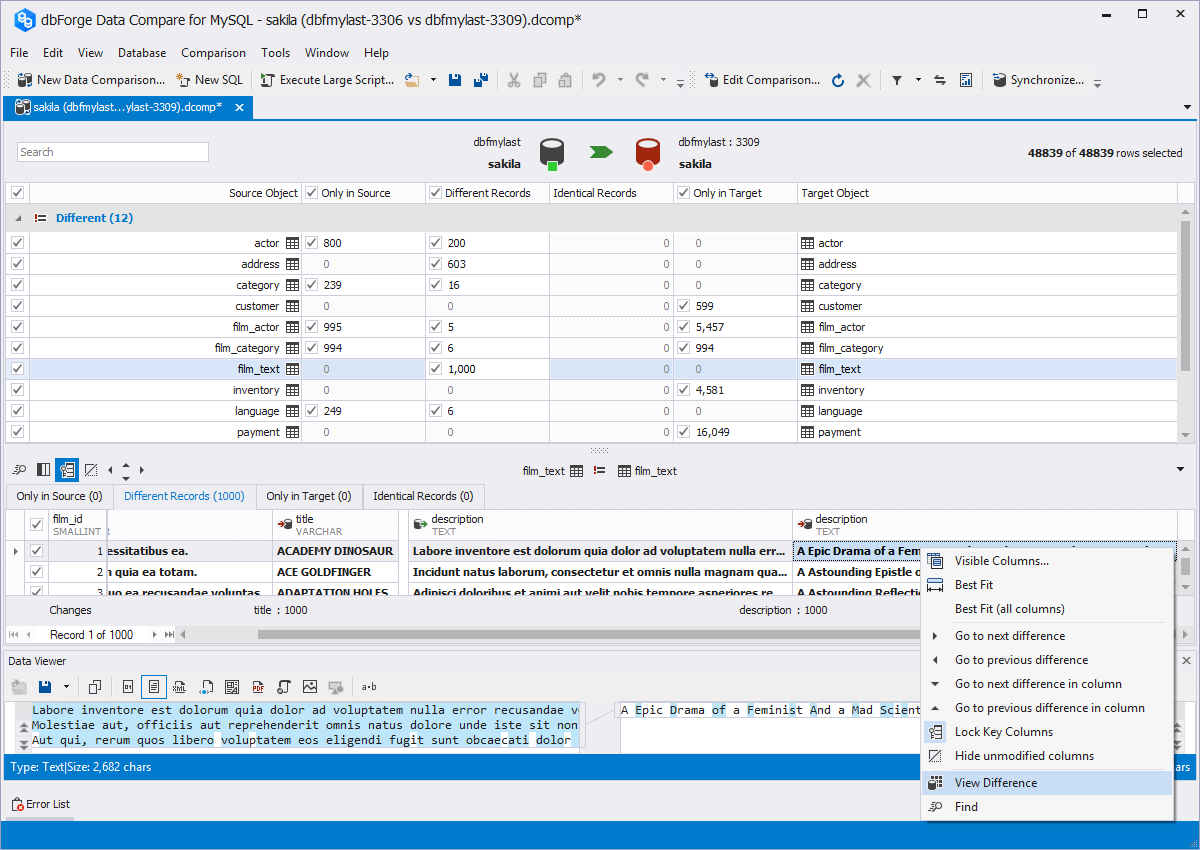This screenshot has height=850, width=1200.
Task: Uncheck the address row checkbox
Action: pos(17,264)
